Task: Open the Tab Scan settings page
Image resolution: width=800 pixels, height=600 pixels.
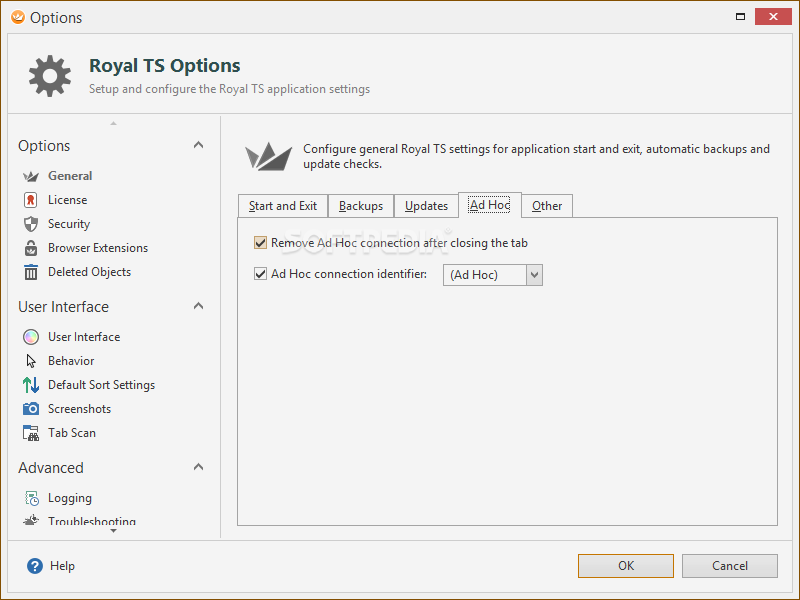Action: click(x=72, y=433)
